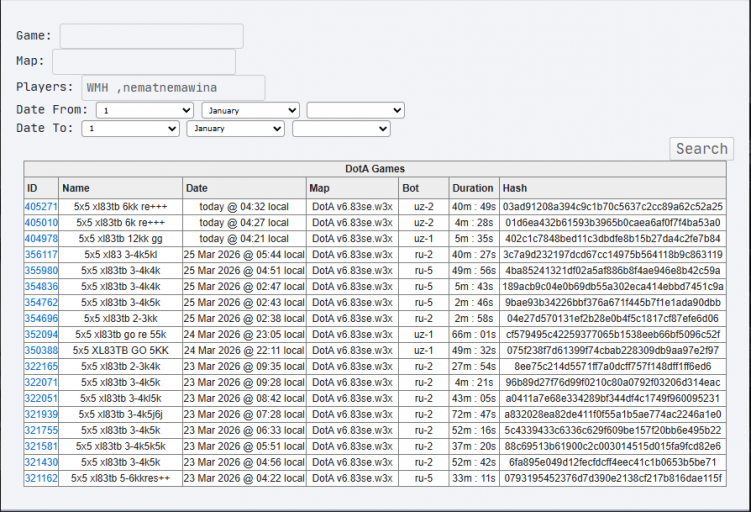Click the Hash column header
This screenshot has width=751, height=512.
pos(613,188)
